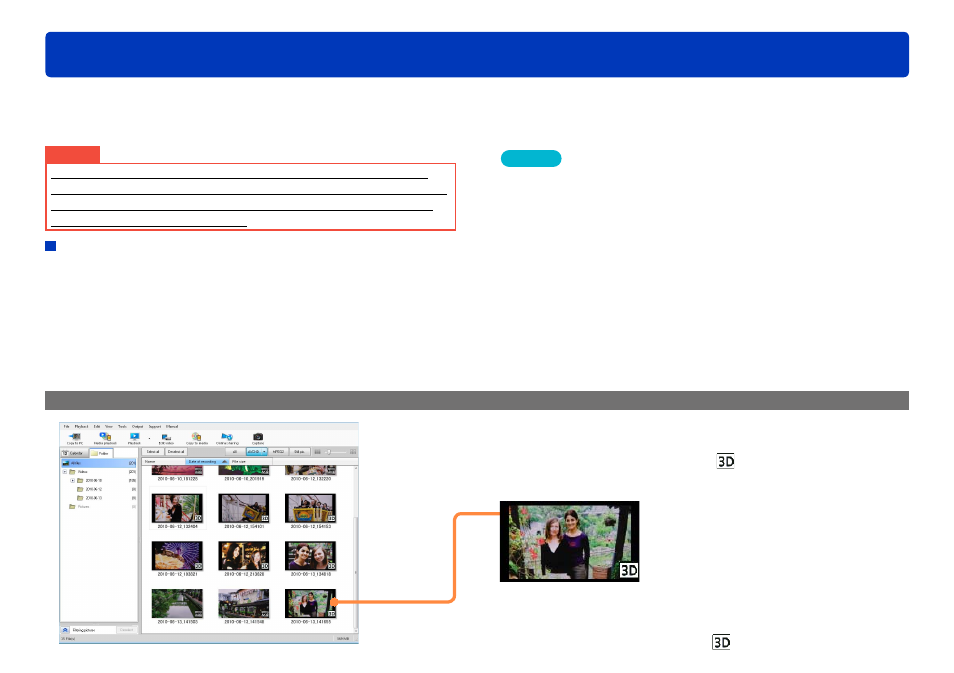Collapse the top Folder tree node
954x673 pixels.
[64, 472]
